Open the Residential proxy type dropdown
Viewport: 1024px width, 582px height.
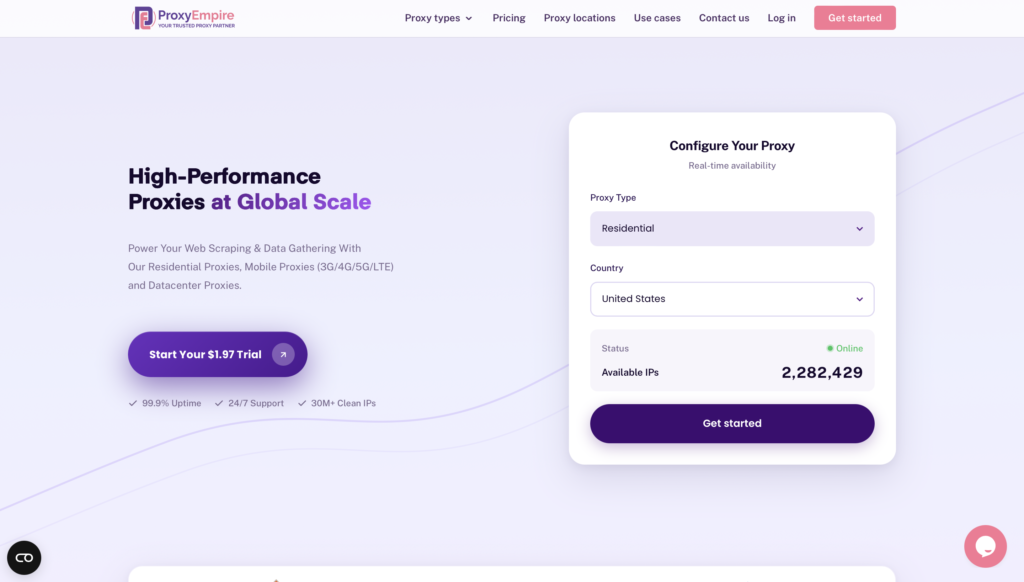(x=732, y=229)
